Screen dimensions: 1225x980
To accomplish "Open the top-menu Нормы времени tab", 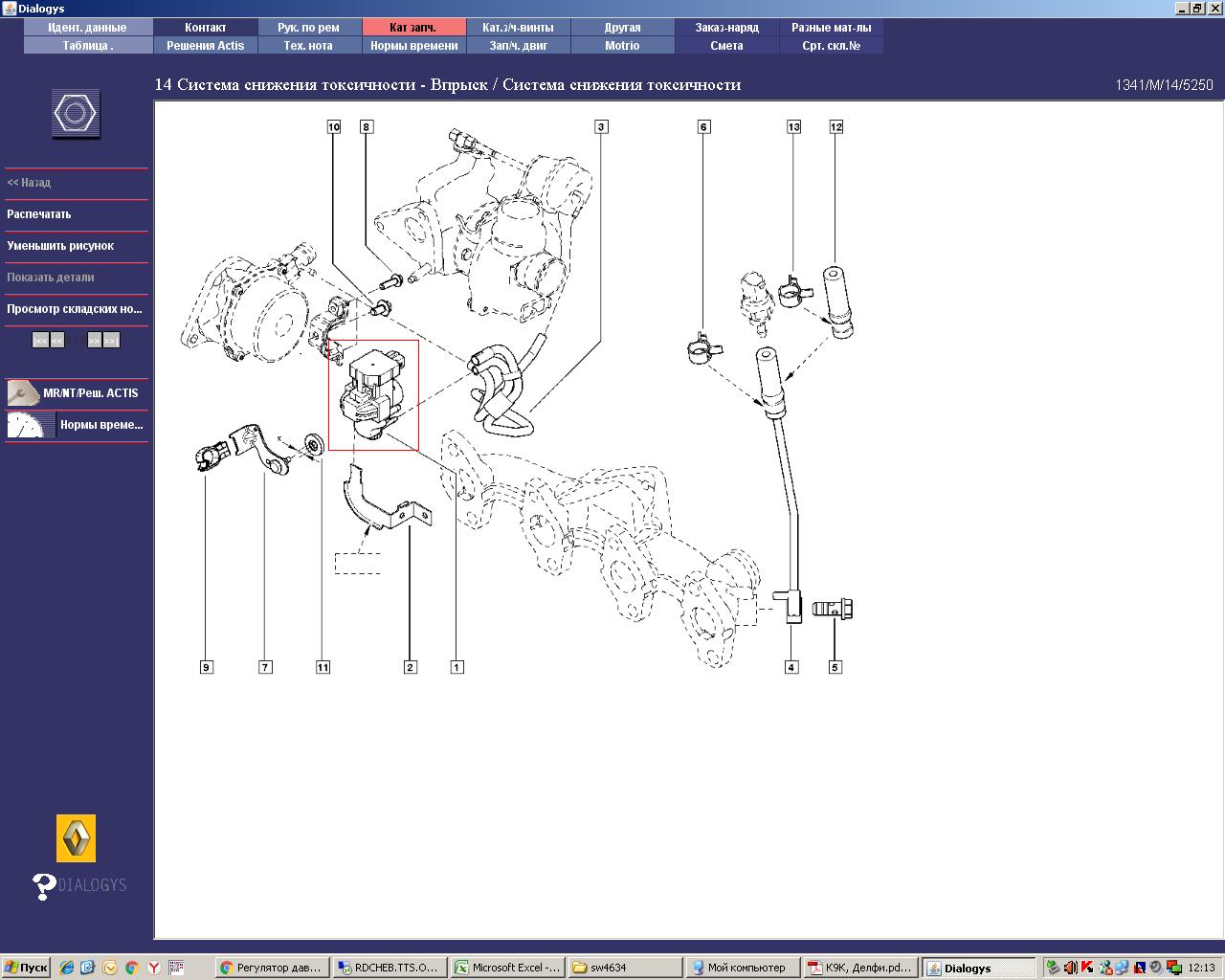I will click(x=413, y=46).
